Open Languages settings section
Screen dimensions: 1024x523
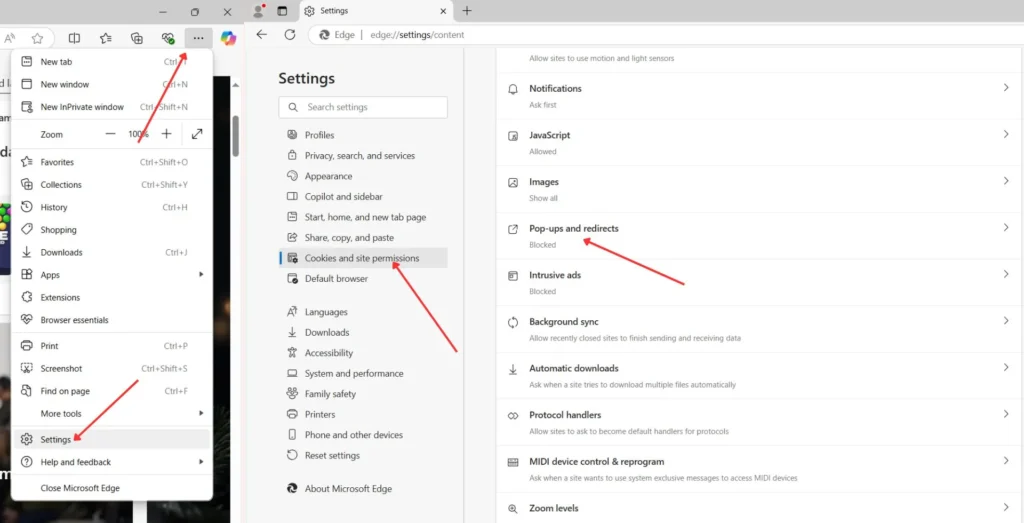coord(363,312)
